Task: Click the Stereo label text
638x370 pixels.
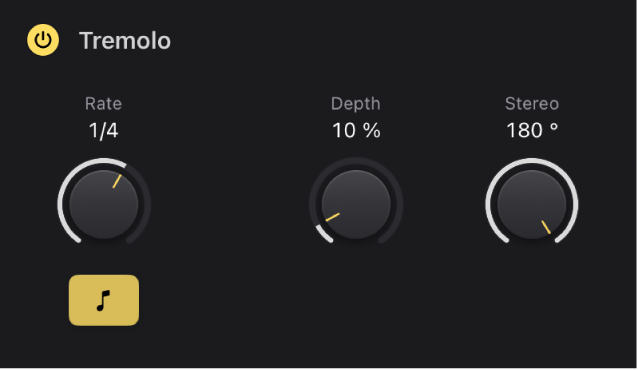Action: 532,104
